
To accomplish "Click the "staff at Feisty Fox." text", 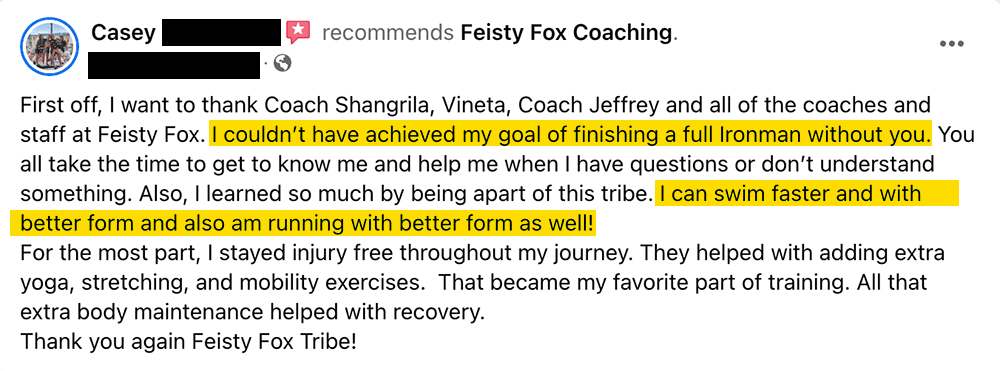I will pos(114,134).
